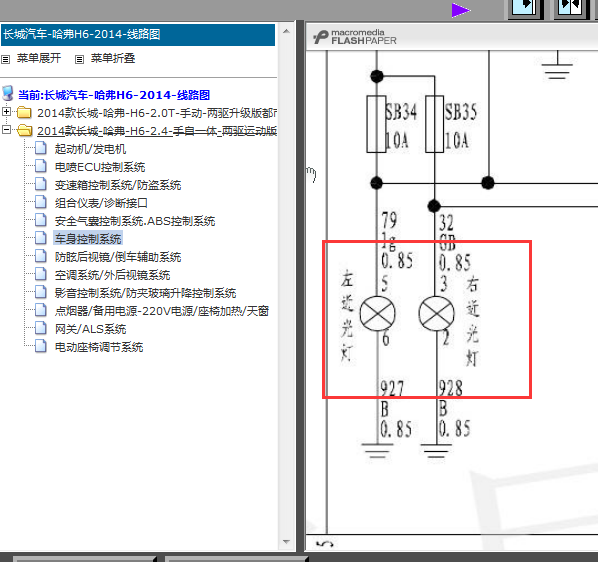The image size is (598, 562).
Task: Click the page icon beside 电动座椅调节系统
Action: tap(41, 347)
